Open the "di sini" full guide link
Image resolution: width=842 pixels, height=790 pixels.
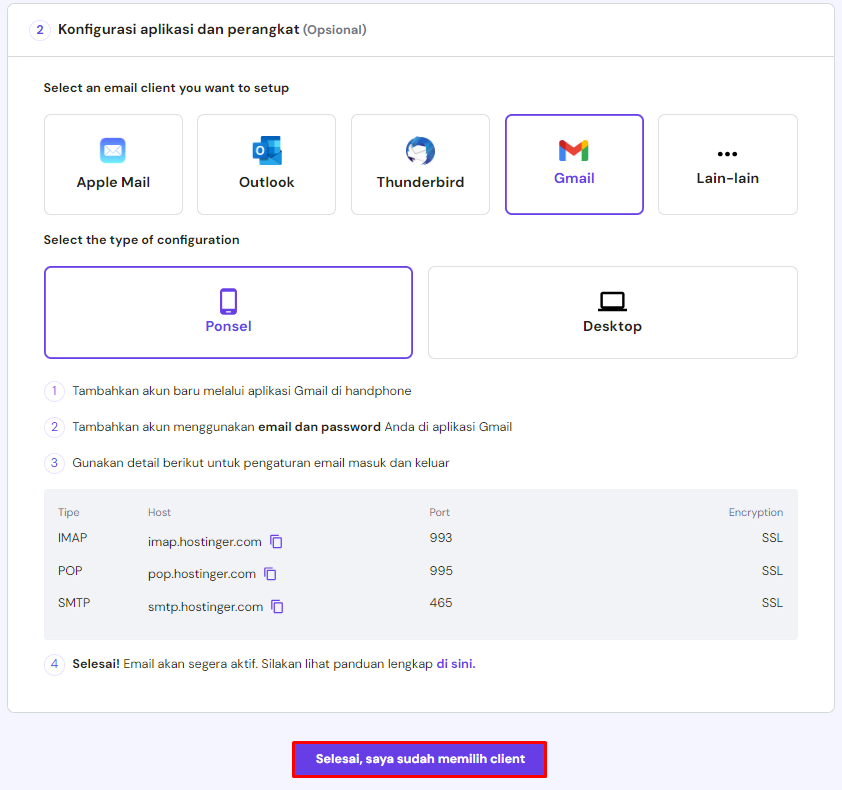(x=455, y=664)
